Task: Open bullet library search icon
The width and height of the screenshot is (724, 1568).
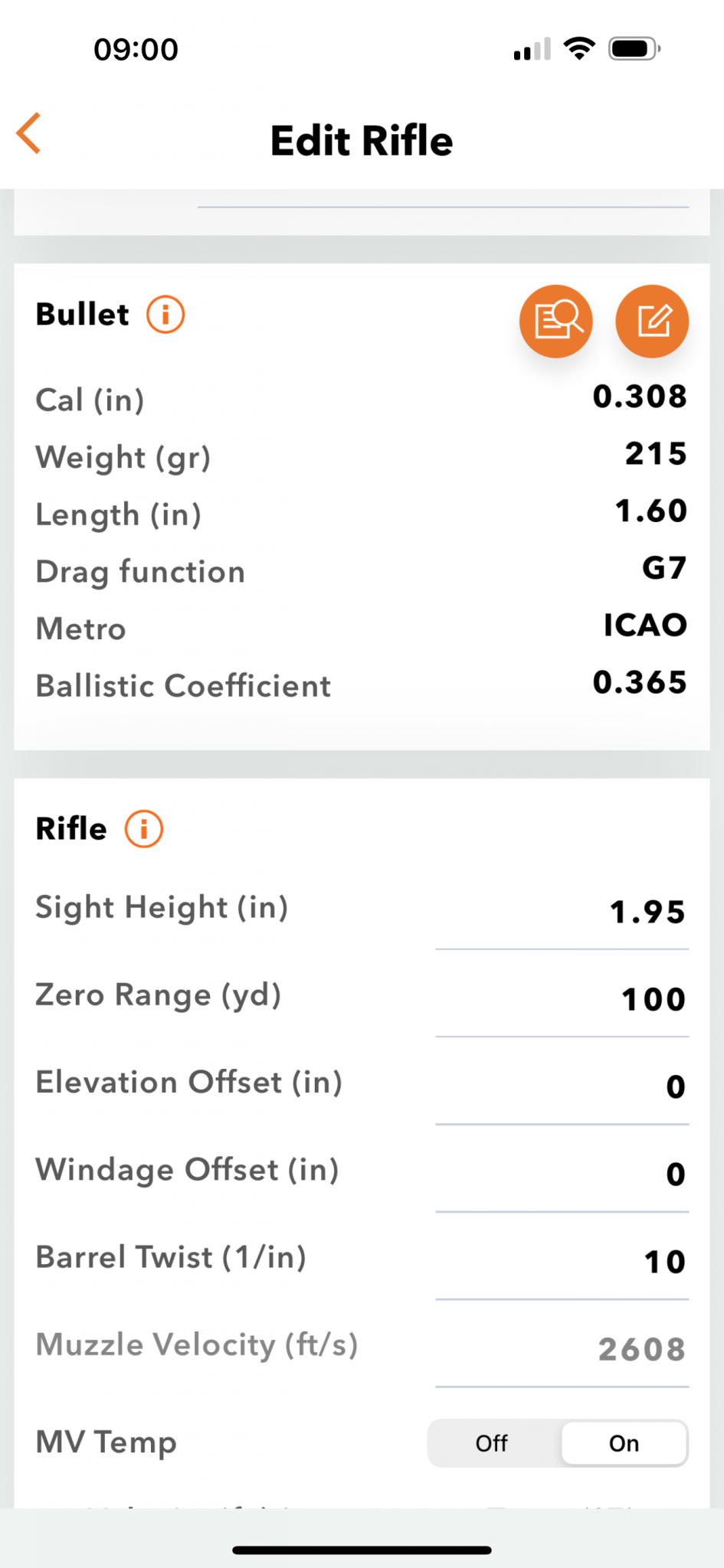Action: point(556,322)
